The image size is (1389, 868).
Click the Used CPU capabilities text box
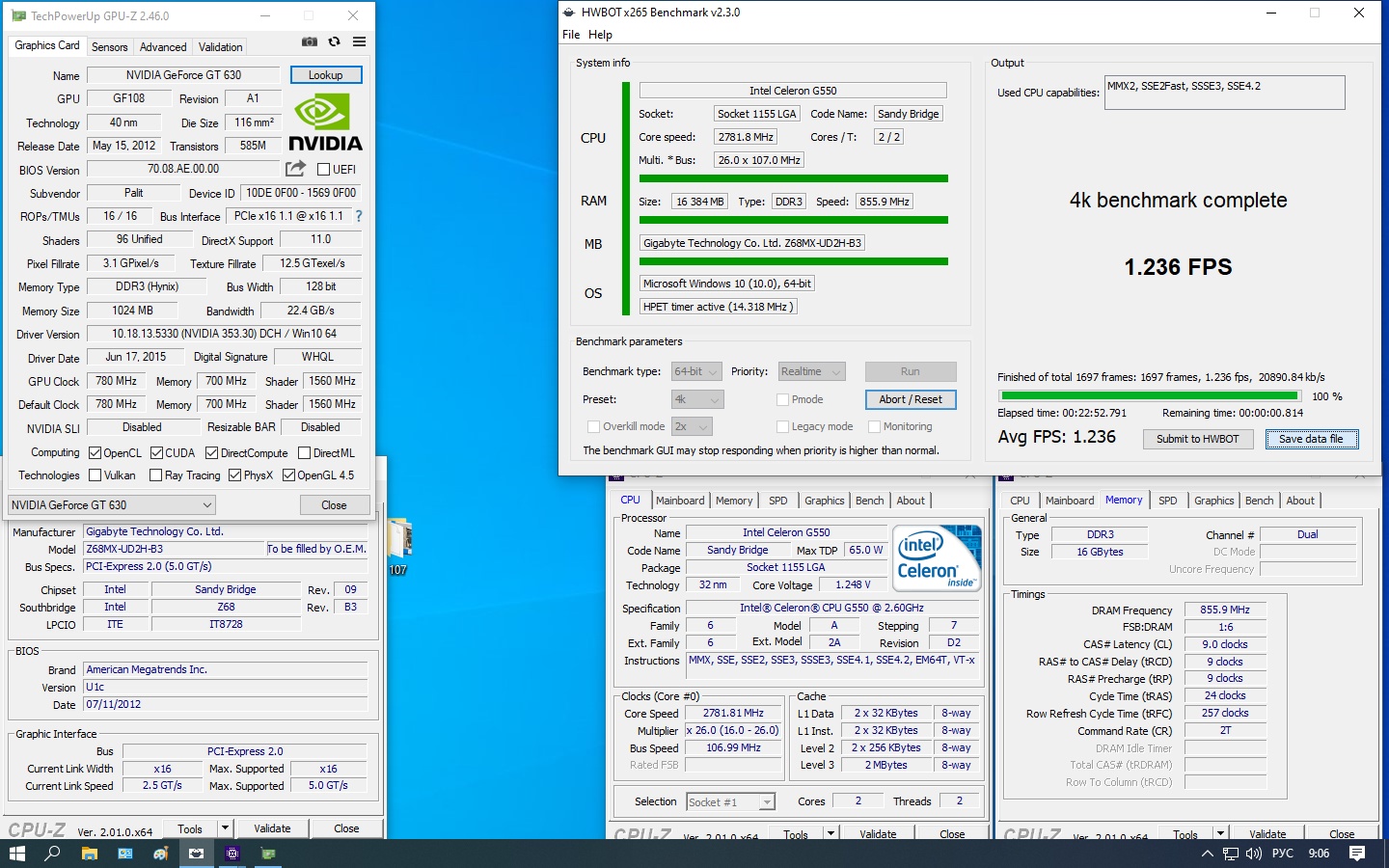[x=1224, y=93]
